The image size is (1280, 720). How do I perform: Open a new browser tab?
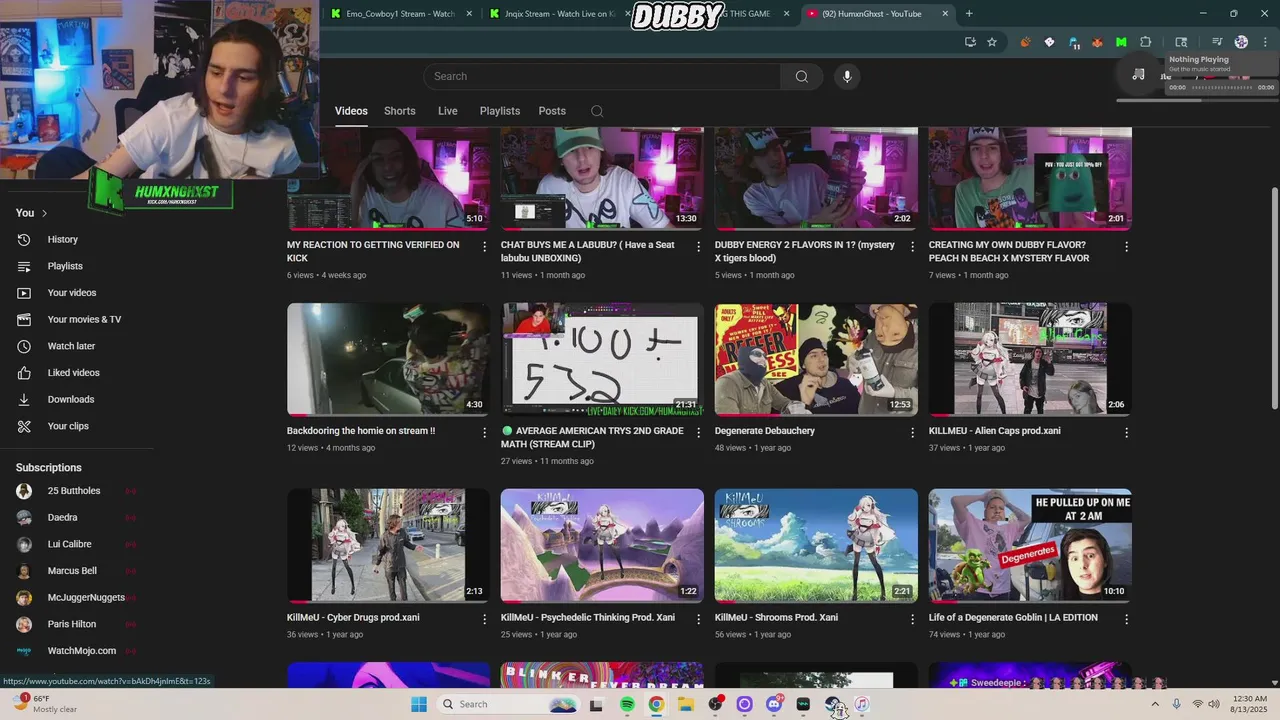[969, 14]
